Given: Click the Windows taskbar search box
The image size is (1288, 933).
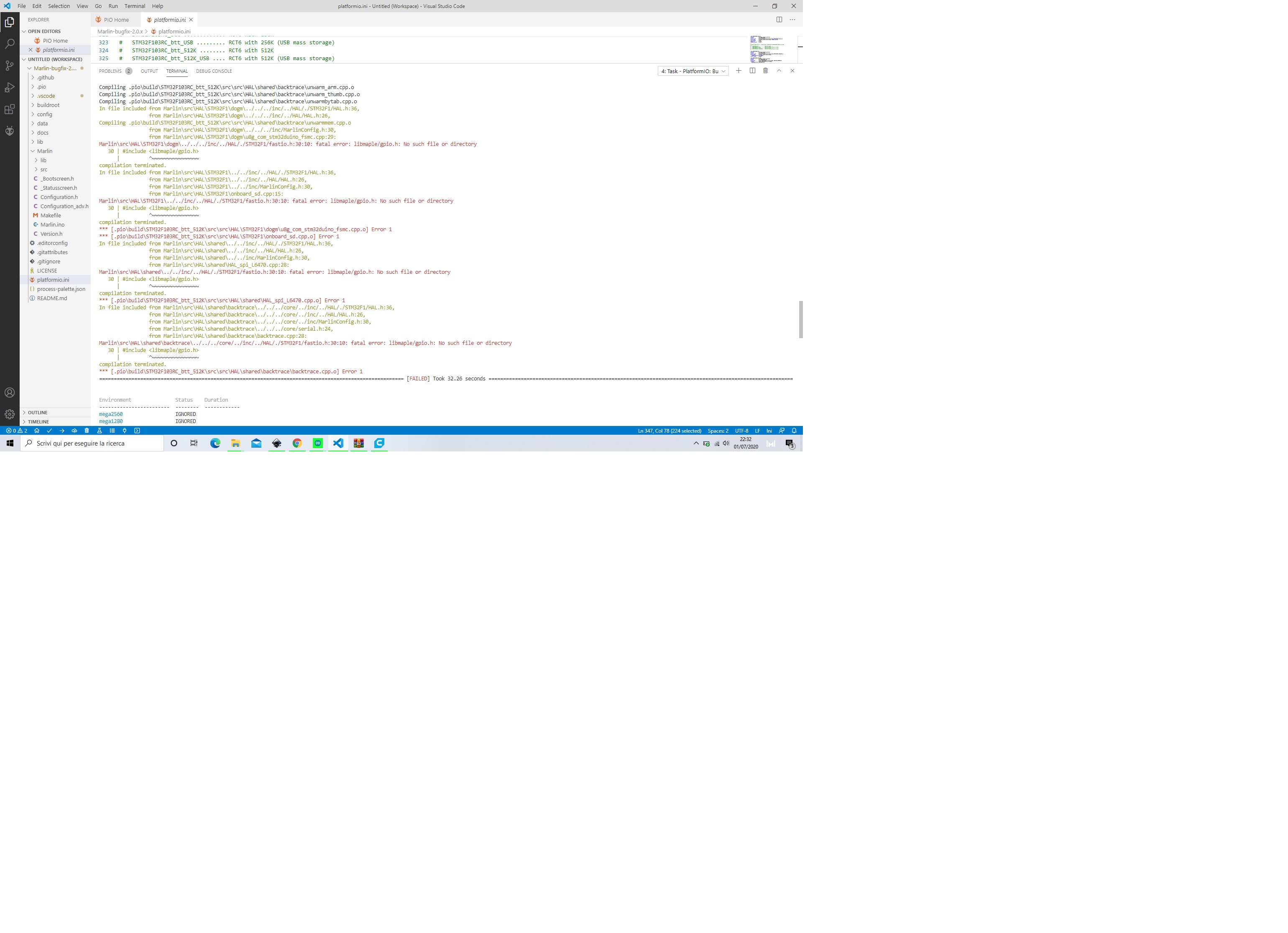Looking at the screenshot, I should point(92,444).
